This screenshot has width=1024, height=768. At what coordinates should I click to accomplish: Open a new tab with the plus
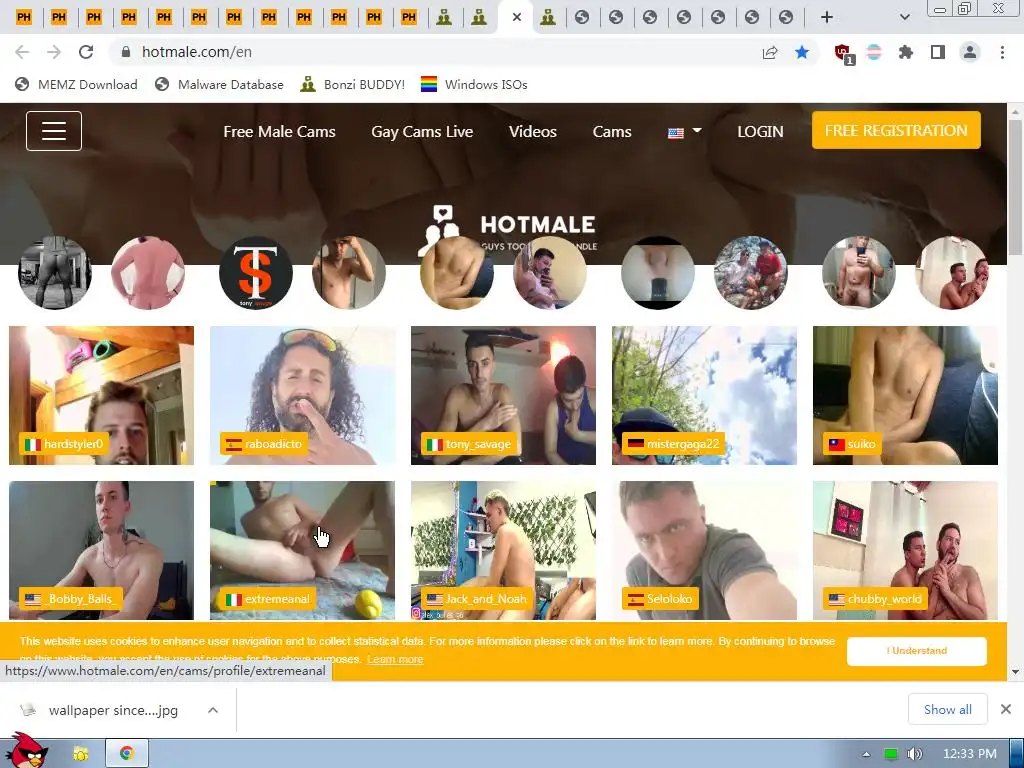pos(827,17)
